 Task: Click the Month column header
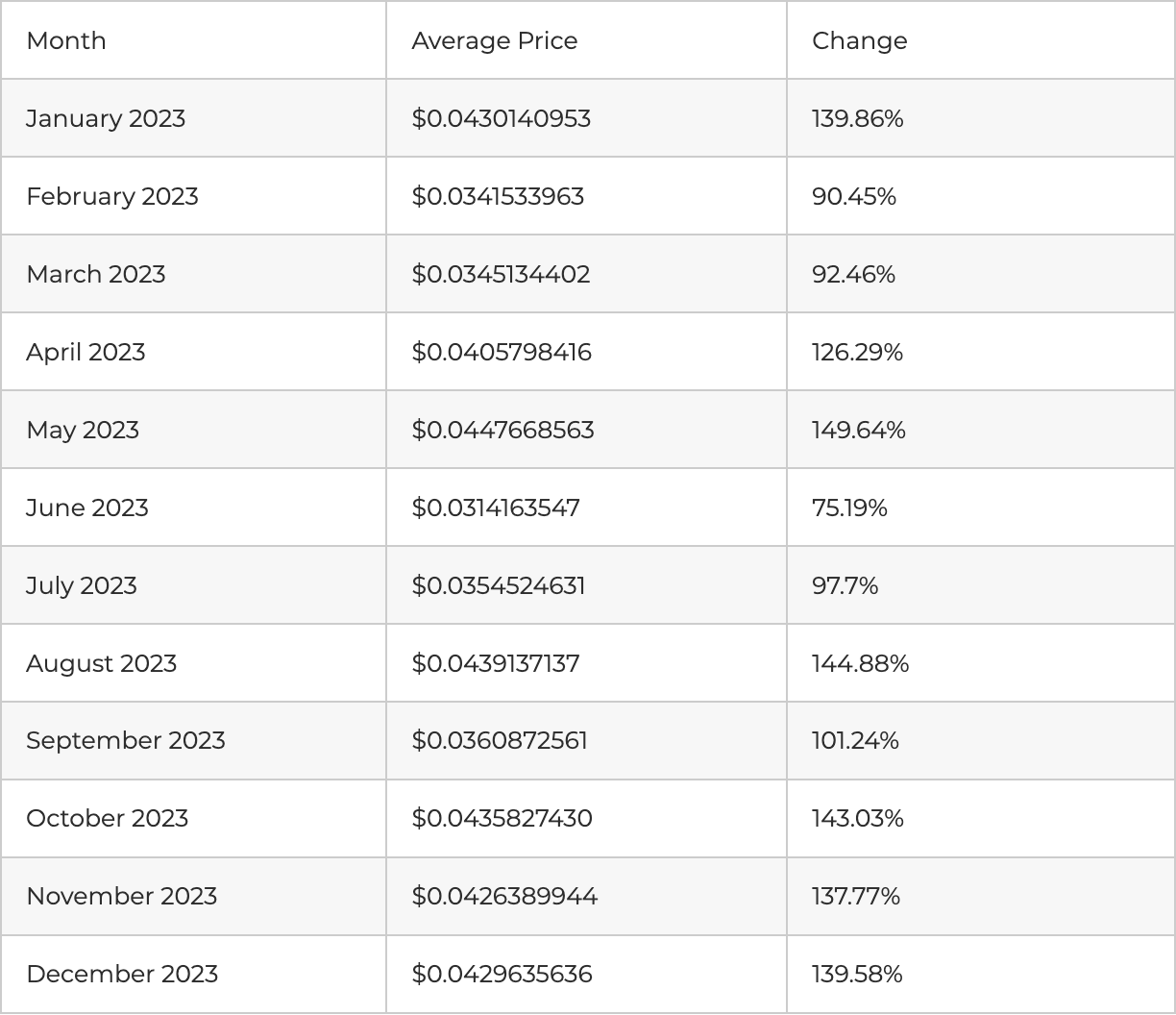[x=66, y=40]
